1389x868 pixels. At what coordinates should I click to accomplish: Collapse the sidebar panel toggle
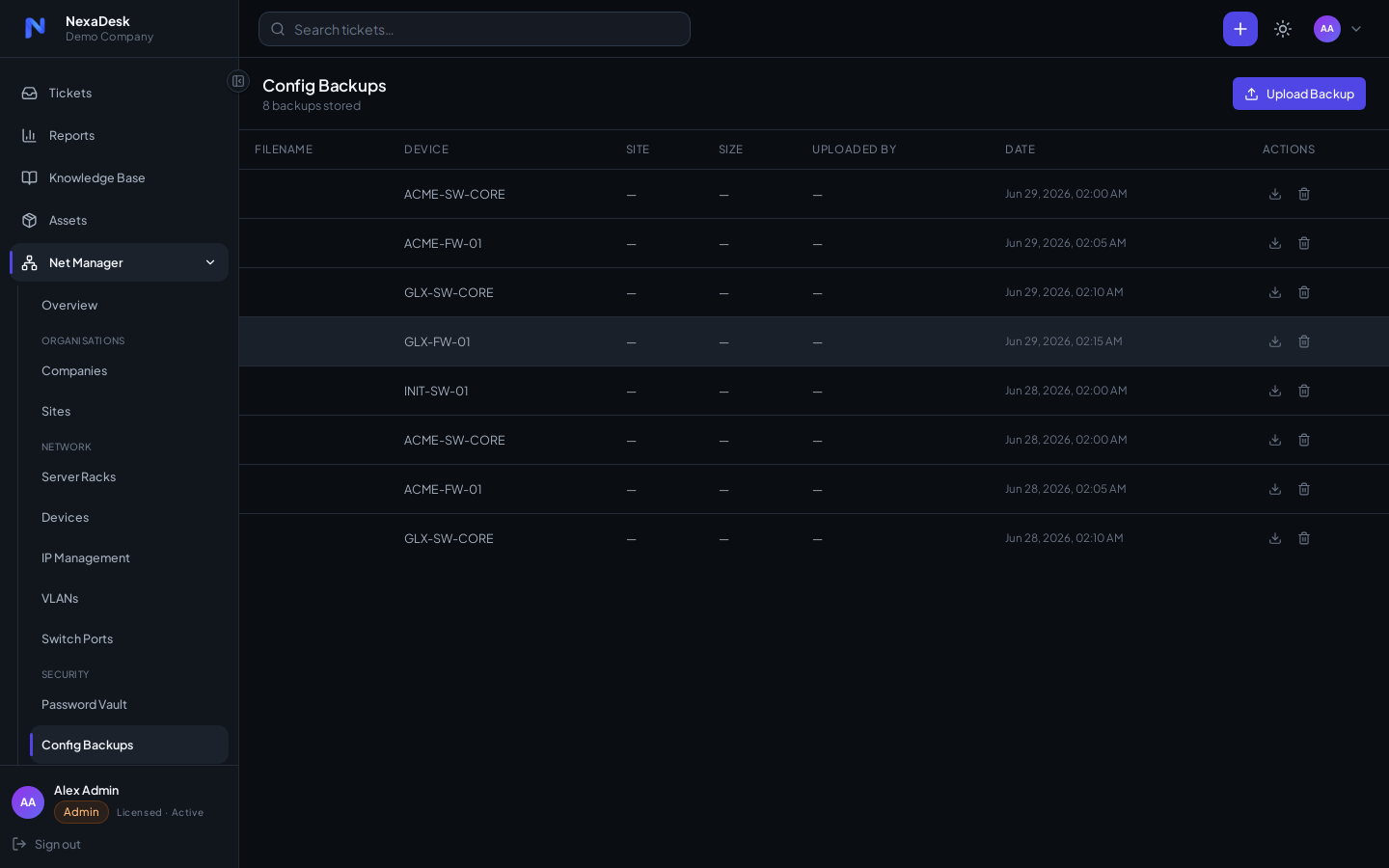pyautogui.click(x=238, y=81)
